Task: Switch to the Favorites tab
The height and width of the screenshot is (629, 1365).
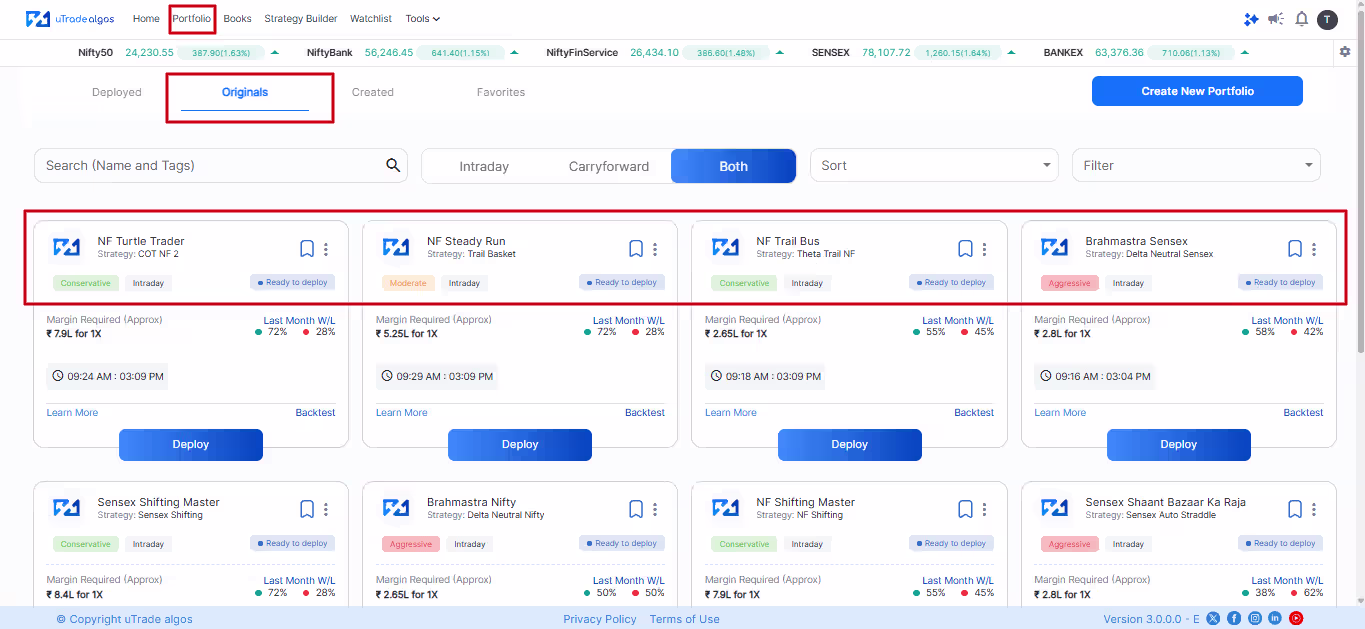Action: coord(501,92)
